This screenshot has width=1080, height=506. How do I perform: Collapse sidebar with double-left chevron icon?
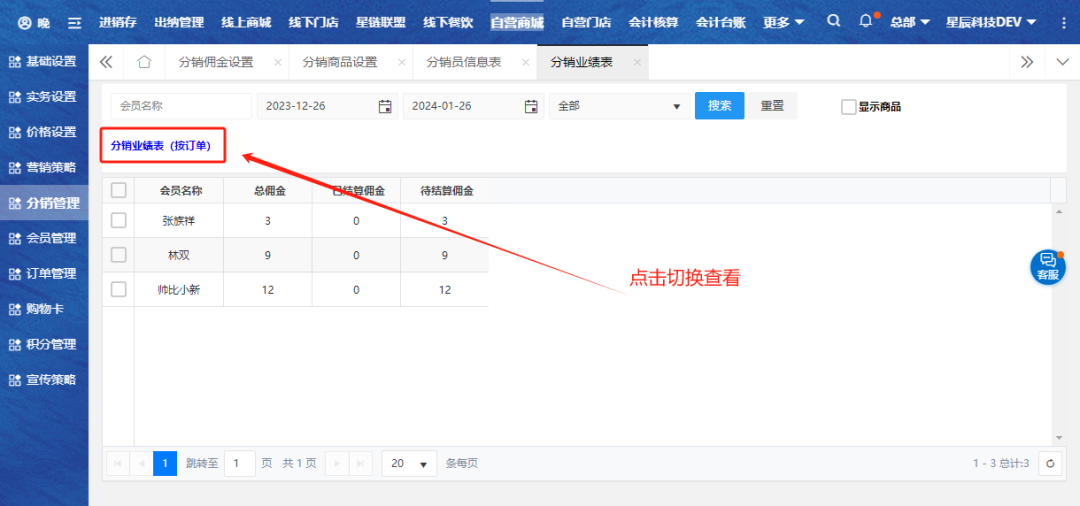pyautogui.click(x=106, y=62)
